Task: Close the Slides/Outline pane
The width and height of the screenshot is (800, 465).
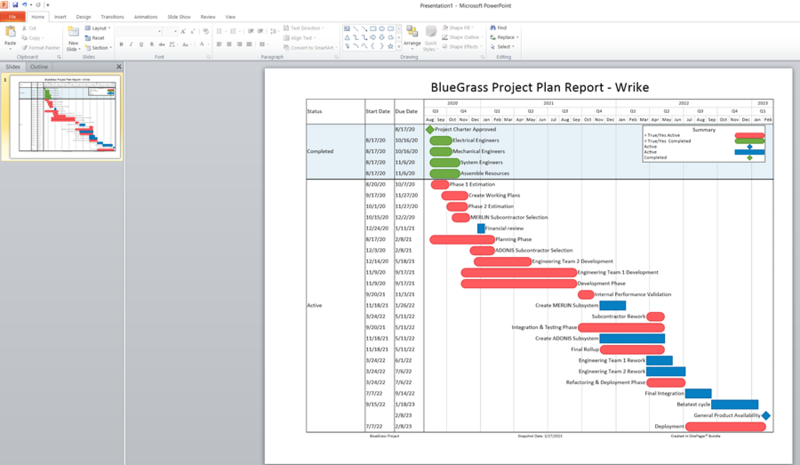Action: [x=118, y=67]
